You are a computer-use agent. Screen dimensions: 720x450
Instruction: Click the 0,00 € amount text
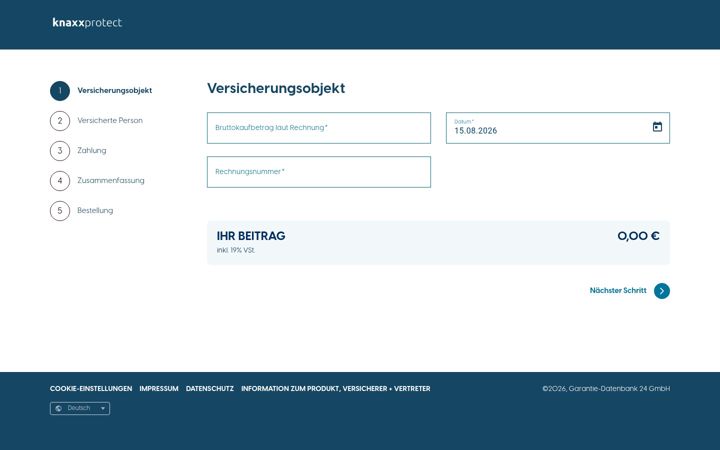point(638,236)
